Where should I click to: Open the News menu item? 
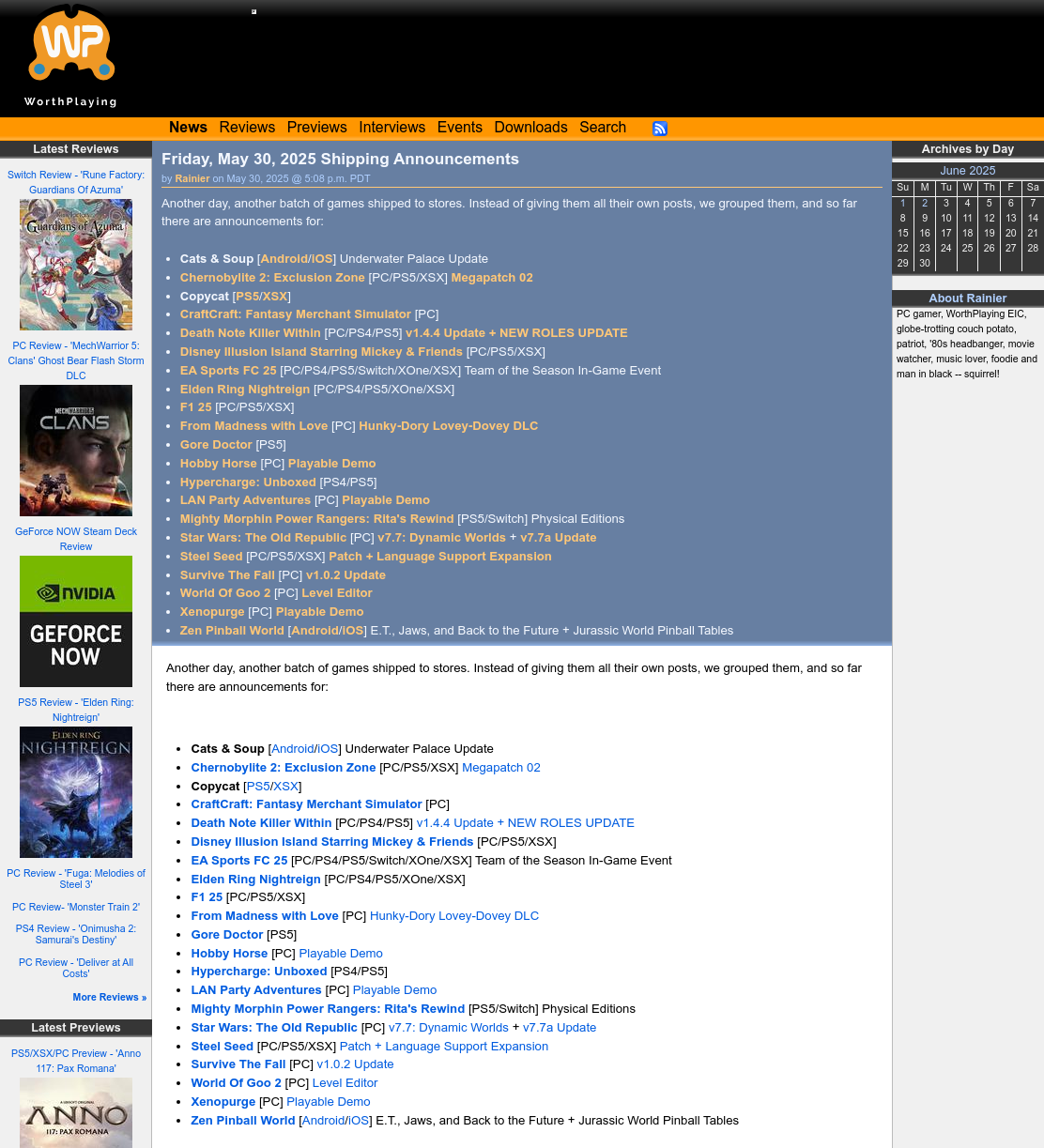click(x=188, y=128)
